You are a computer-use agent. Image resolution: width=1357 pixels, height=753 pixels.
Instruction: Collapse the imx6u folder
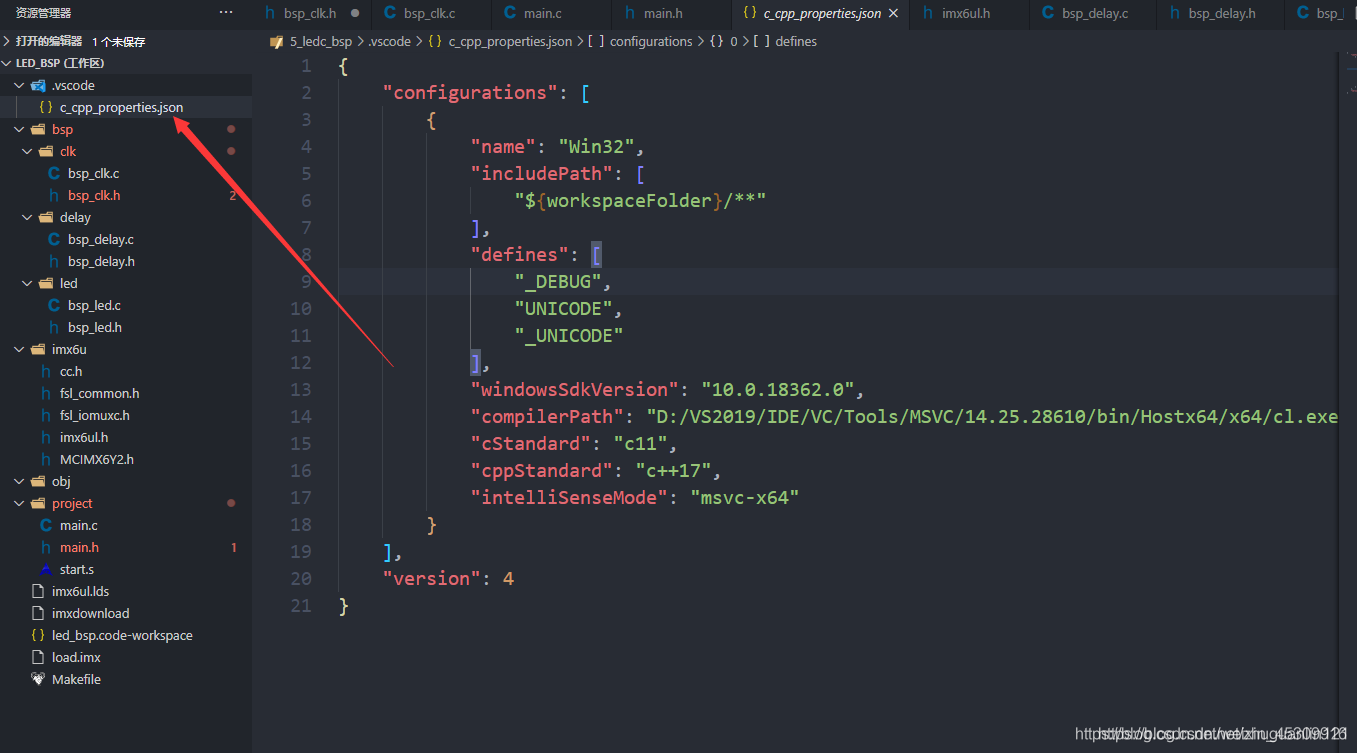19,349
